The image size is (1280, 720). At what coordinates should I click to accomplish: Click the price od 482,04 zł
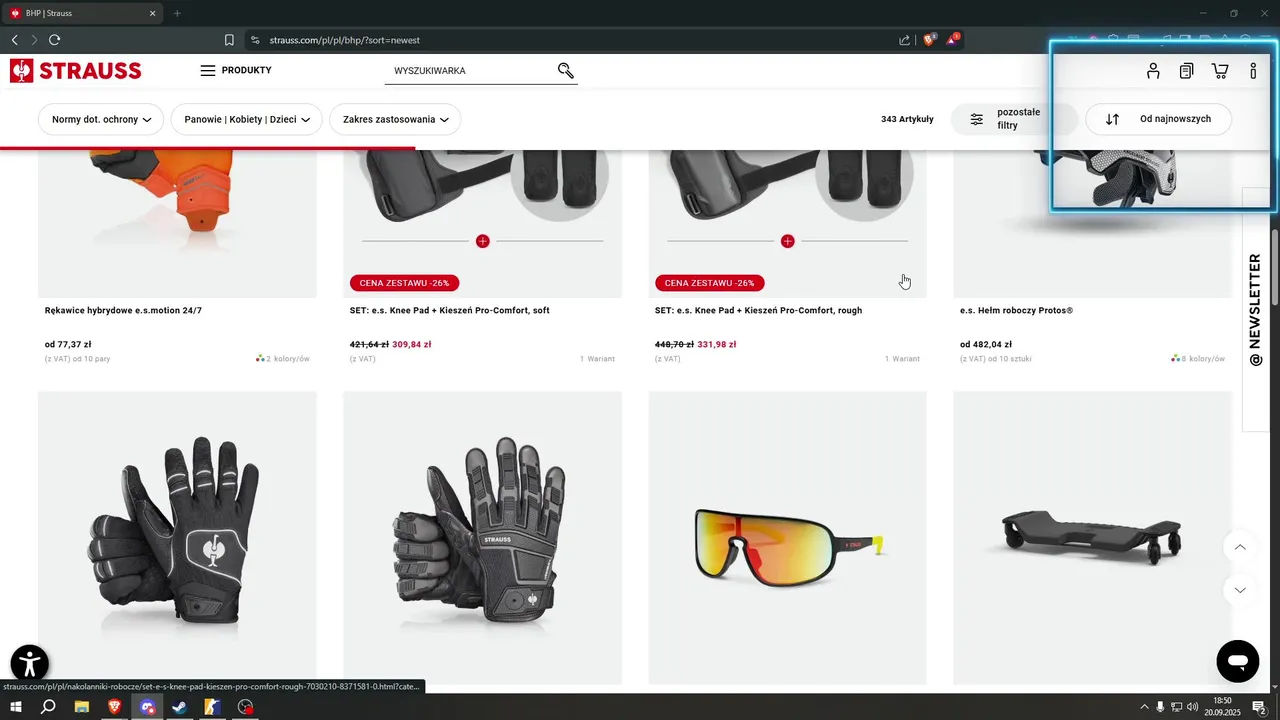(x=986, y=344)
